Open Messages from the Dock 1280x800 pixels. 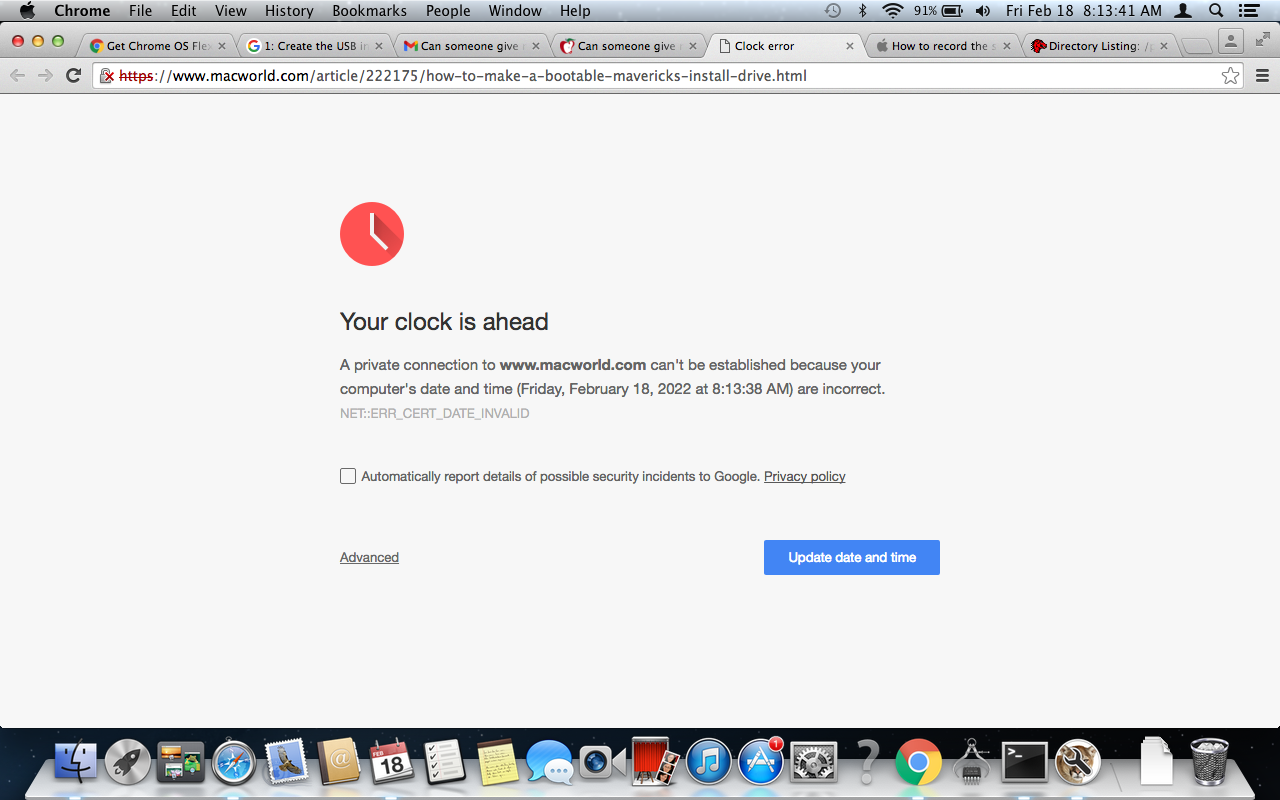pos(550,763)
